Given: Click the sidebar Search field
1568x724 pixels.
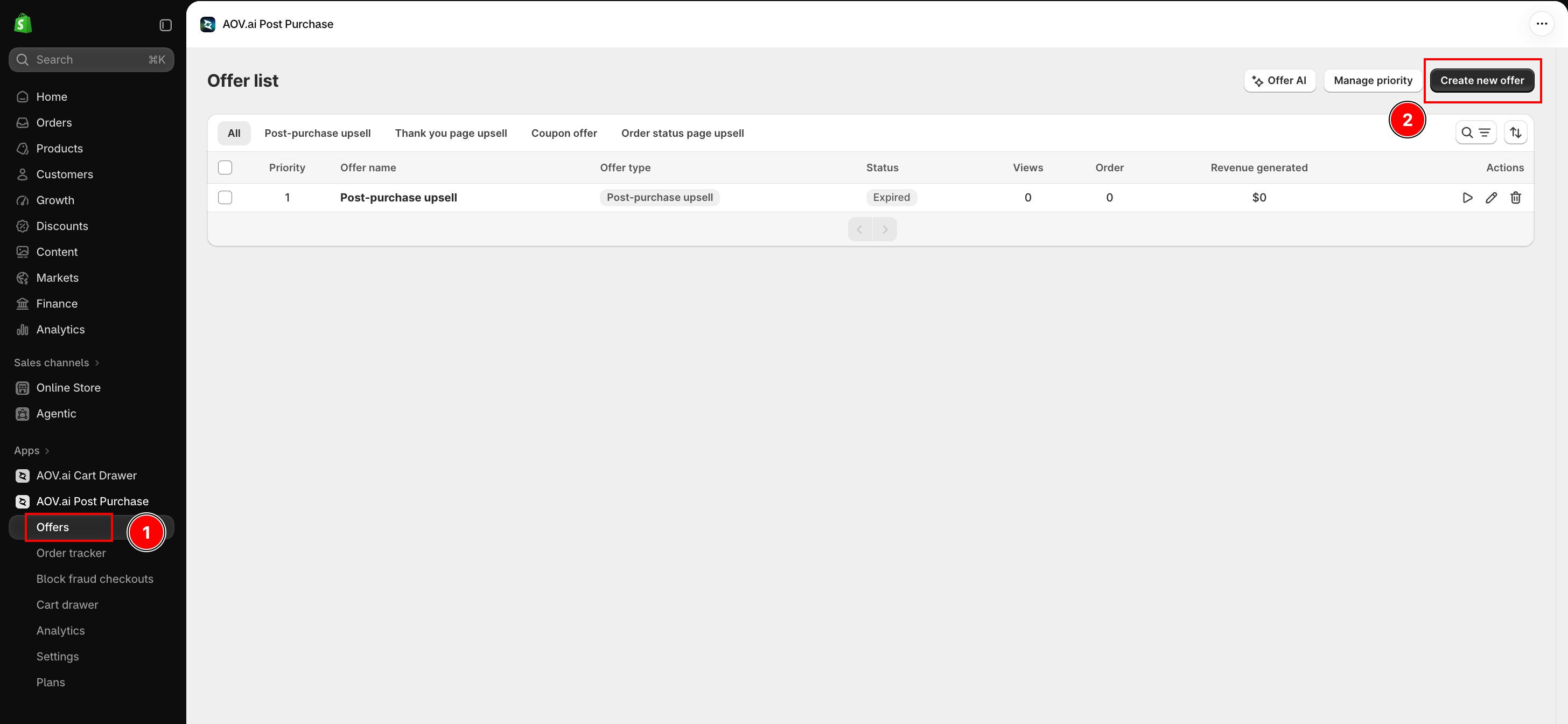Looking at the screenshot, I should [92, 60].
